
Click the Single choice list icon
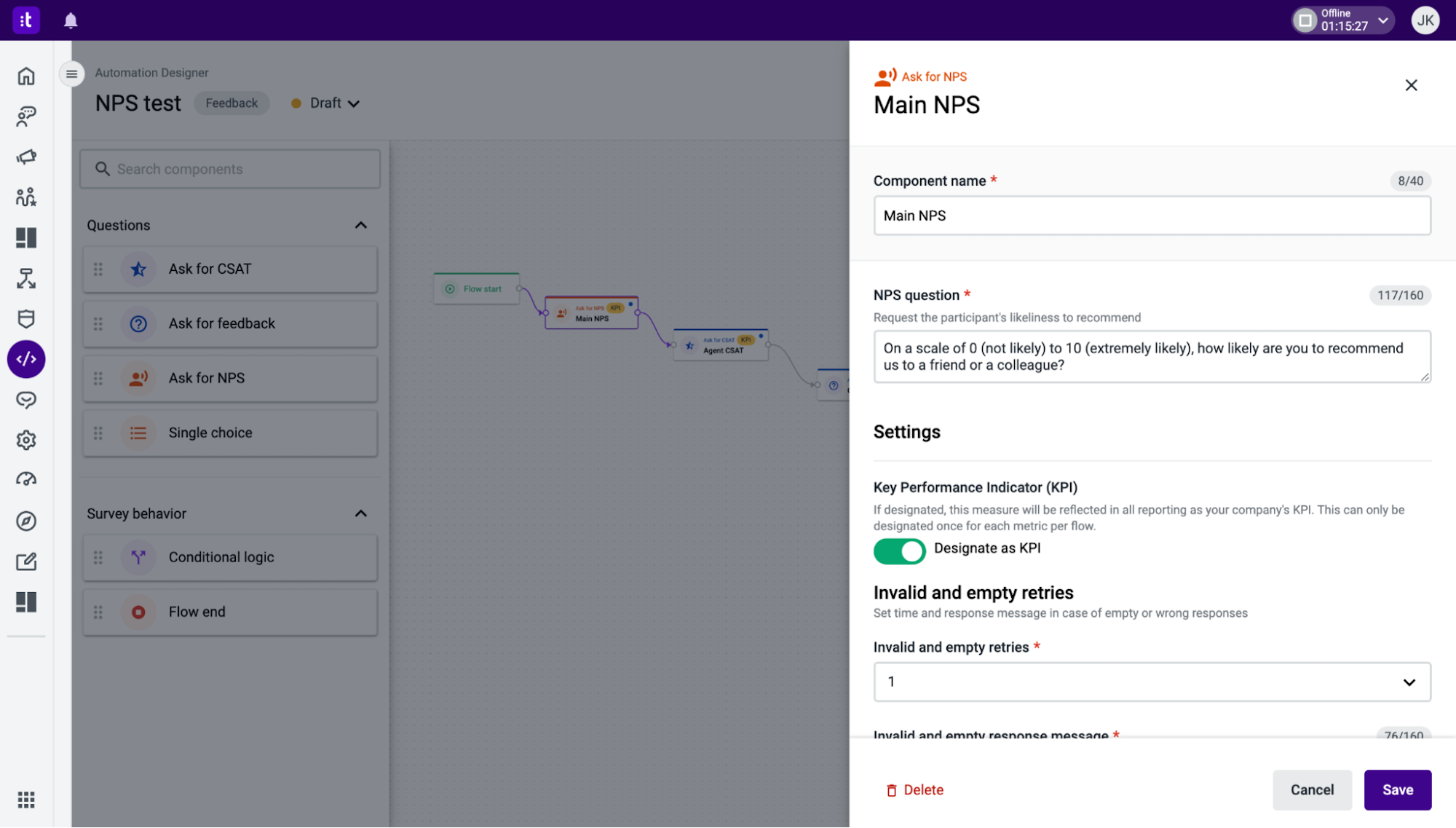click(x=138, y=433)
